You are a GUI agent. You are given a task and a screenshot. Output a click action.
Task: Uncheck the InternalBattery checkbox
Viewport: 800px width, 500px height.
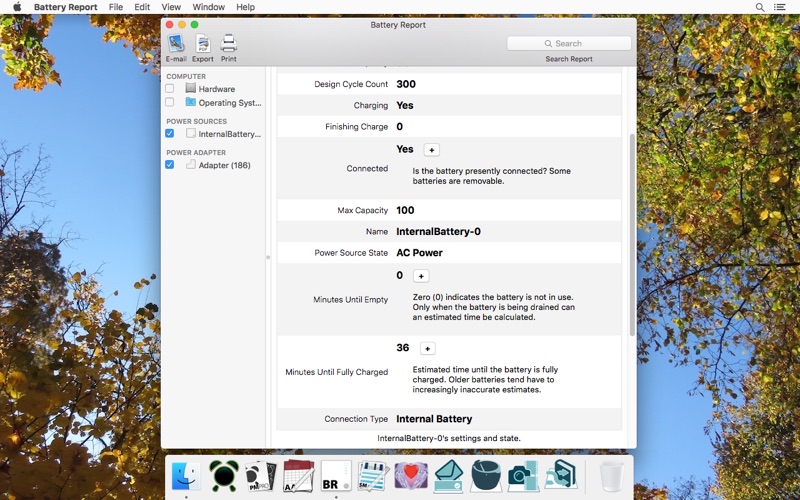coord(169,133)
